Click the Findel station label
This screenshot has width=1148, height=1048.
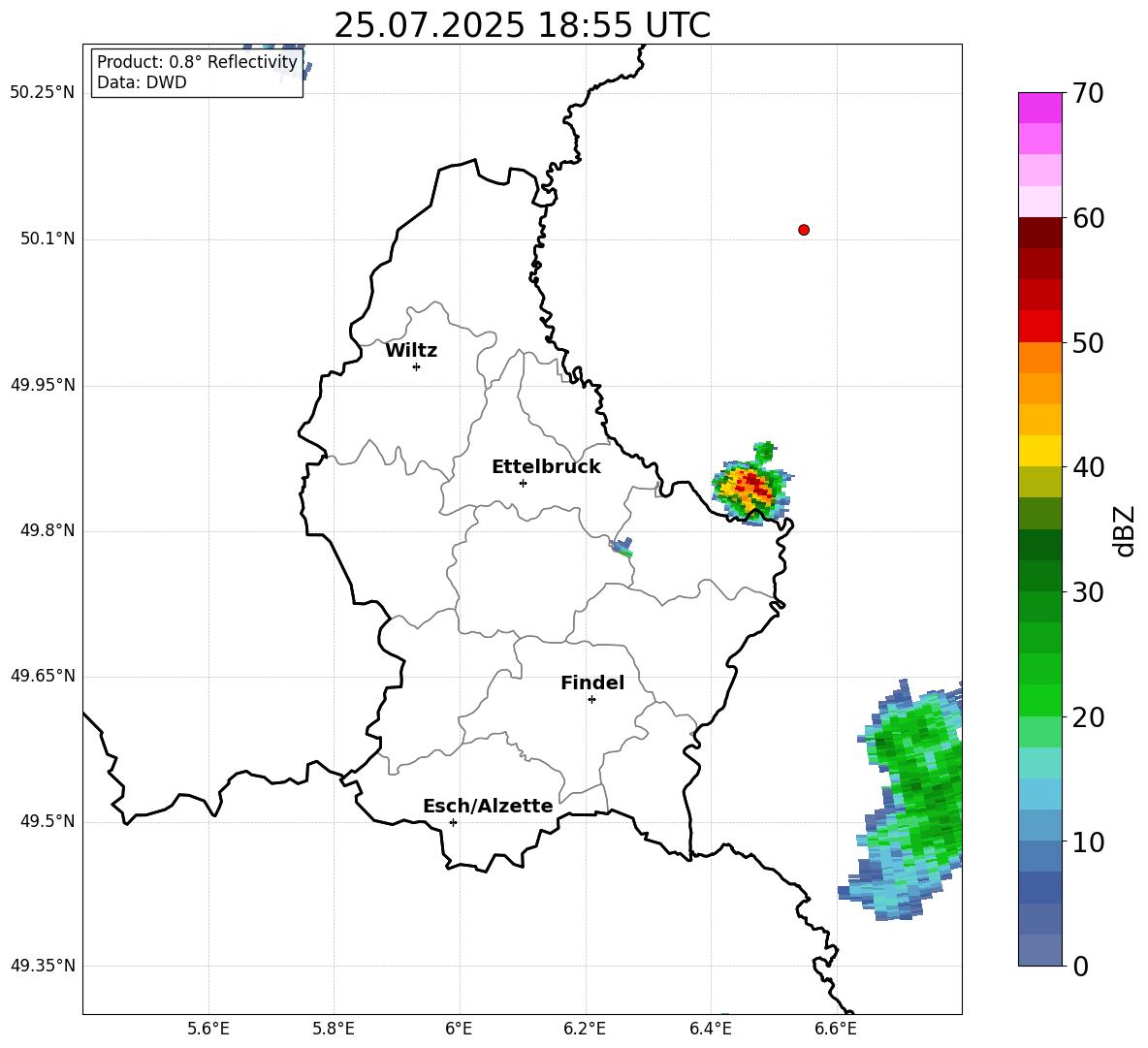592,683
